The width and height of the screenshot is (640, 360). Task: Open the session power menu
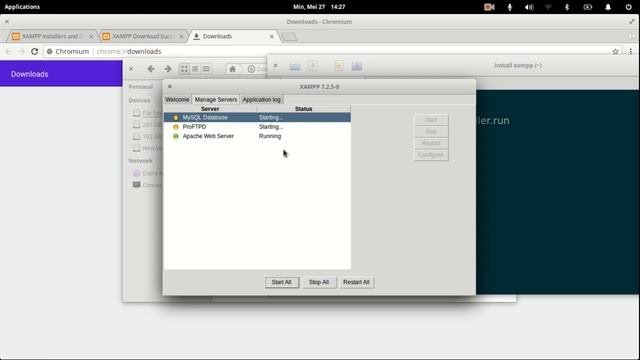(x=629, y=7)
